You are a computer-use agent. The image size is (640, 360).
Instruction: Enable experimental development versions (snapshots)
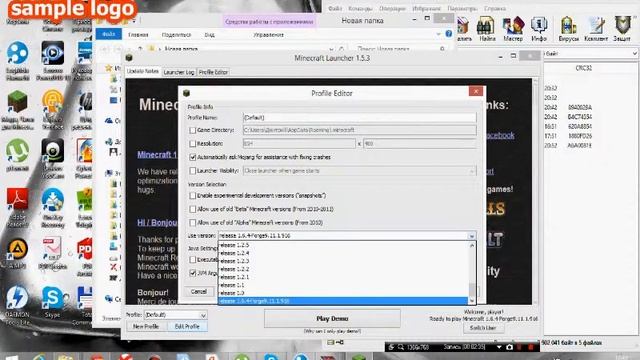[193, 196]
